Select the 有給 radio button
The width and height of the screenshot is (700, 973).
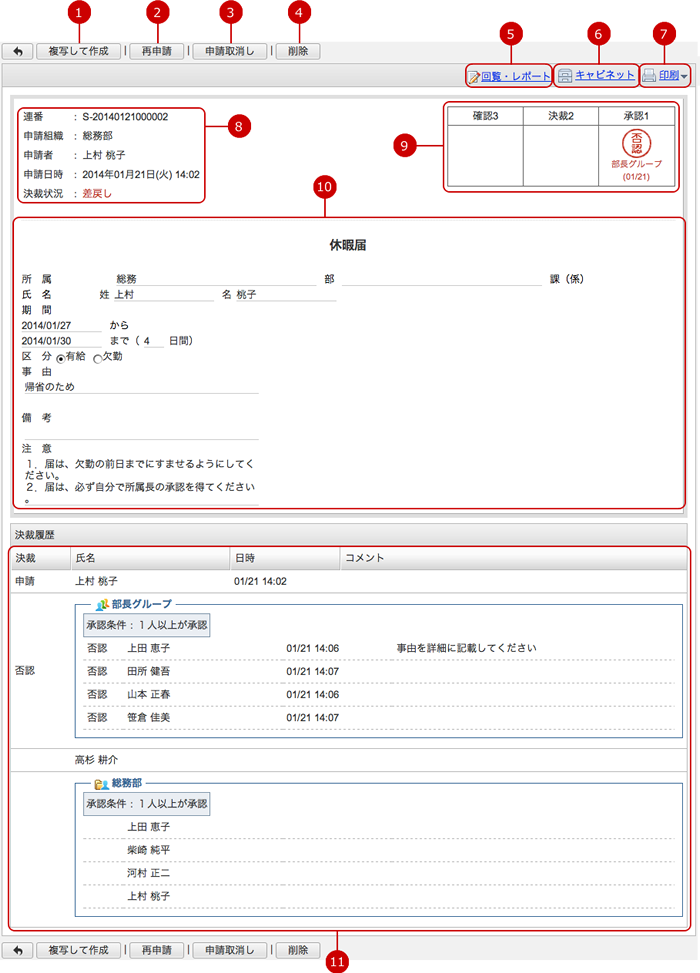(61, 359)
